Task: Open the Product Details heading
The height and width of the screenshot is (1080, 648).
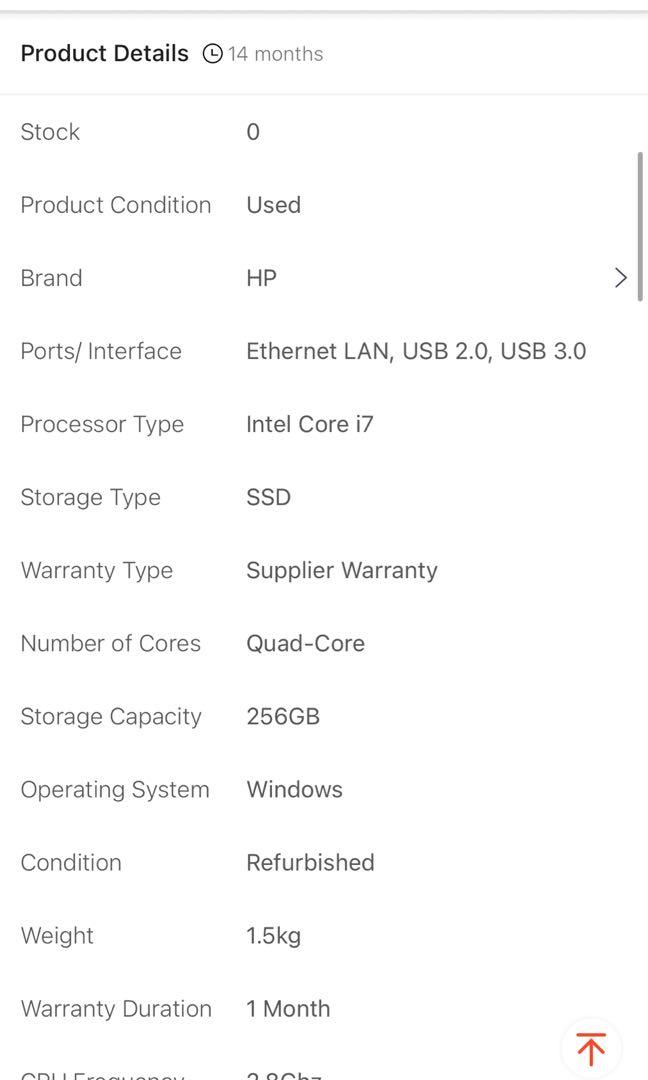Action: [x=104, y=54]
